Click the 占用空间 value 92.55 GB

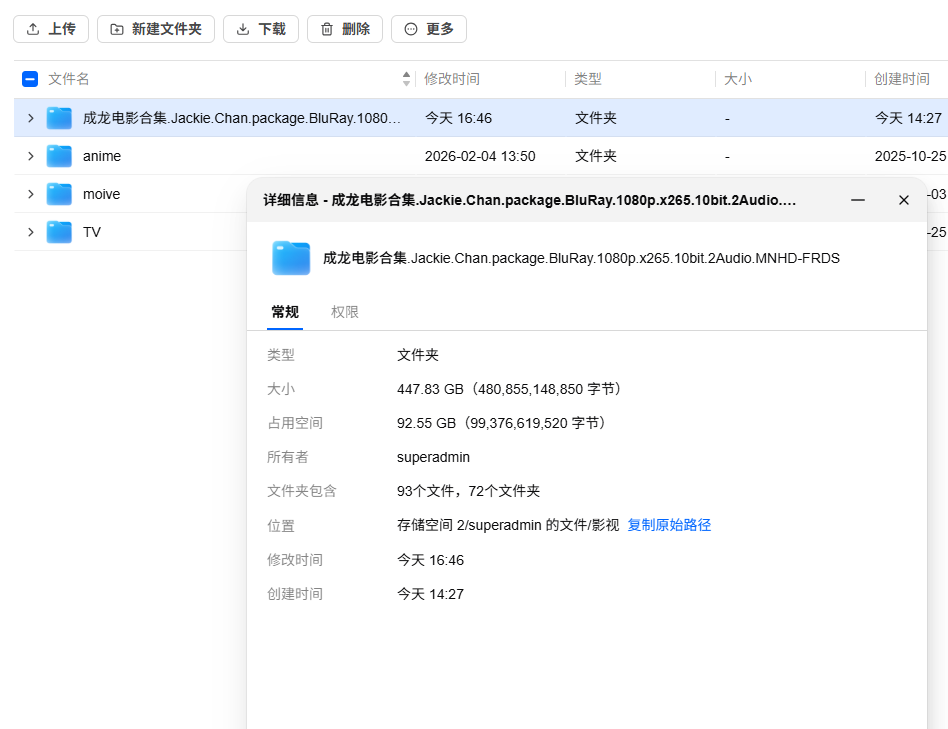[x=501, y=423]
